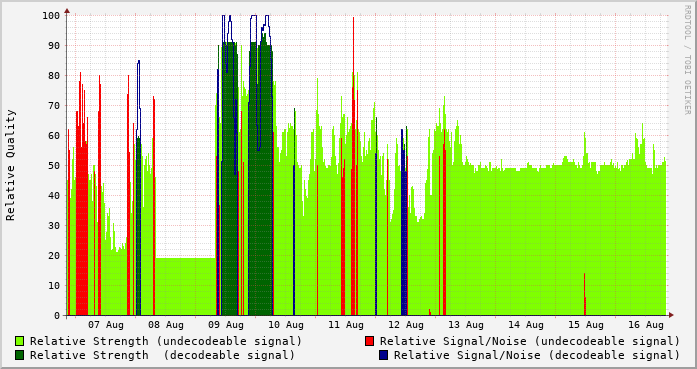Image resolution: width=697 pixels, height=369 pixels.
Task: Click the '50' y-axis value
Action: [54, 166]
